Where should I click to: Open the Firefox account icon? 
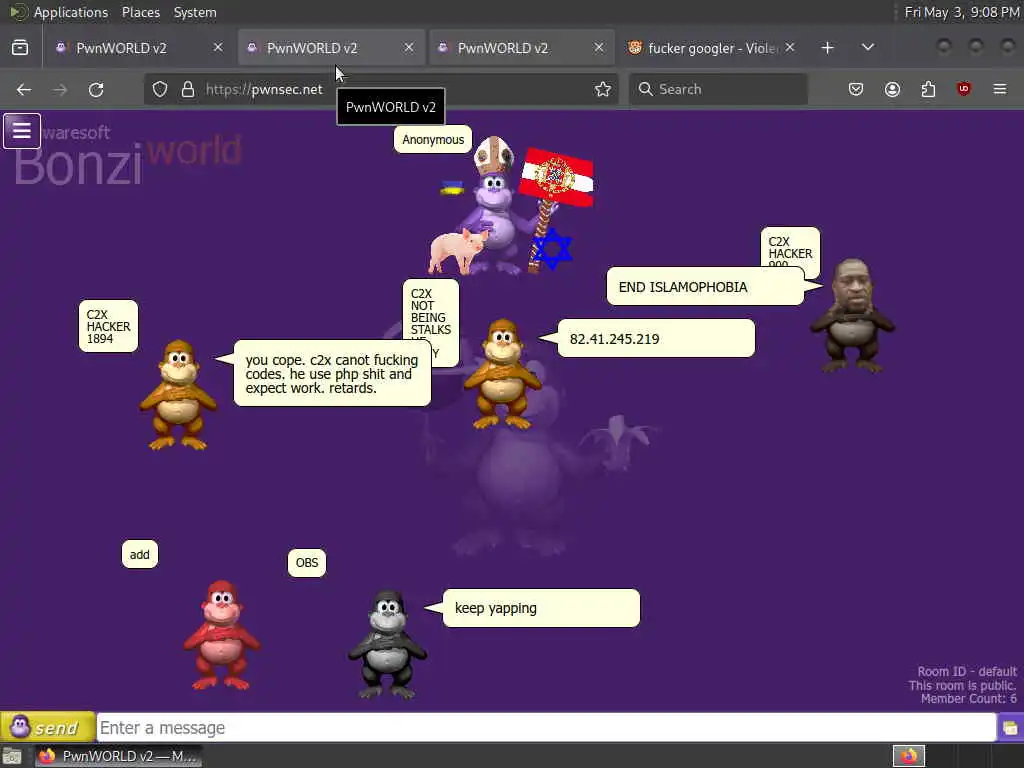[892, 89]
